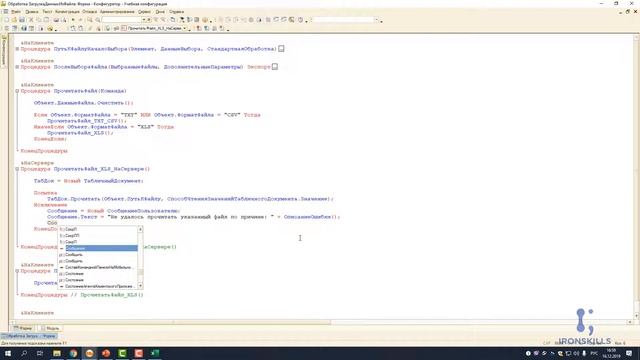Click the procedure icon left of procedure combo
Viewport: 640px width, 360px height.
coord(124,28)
